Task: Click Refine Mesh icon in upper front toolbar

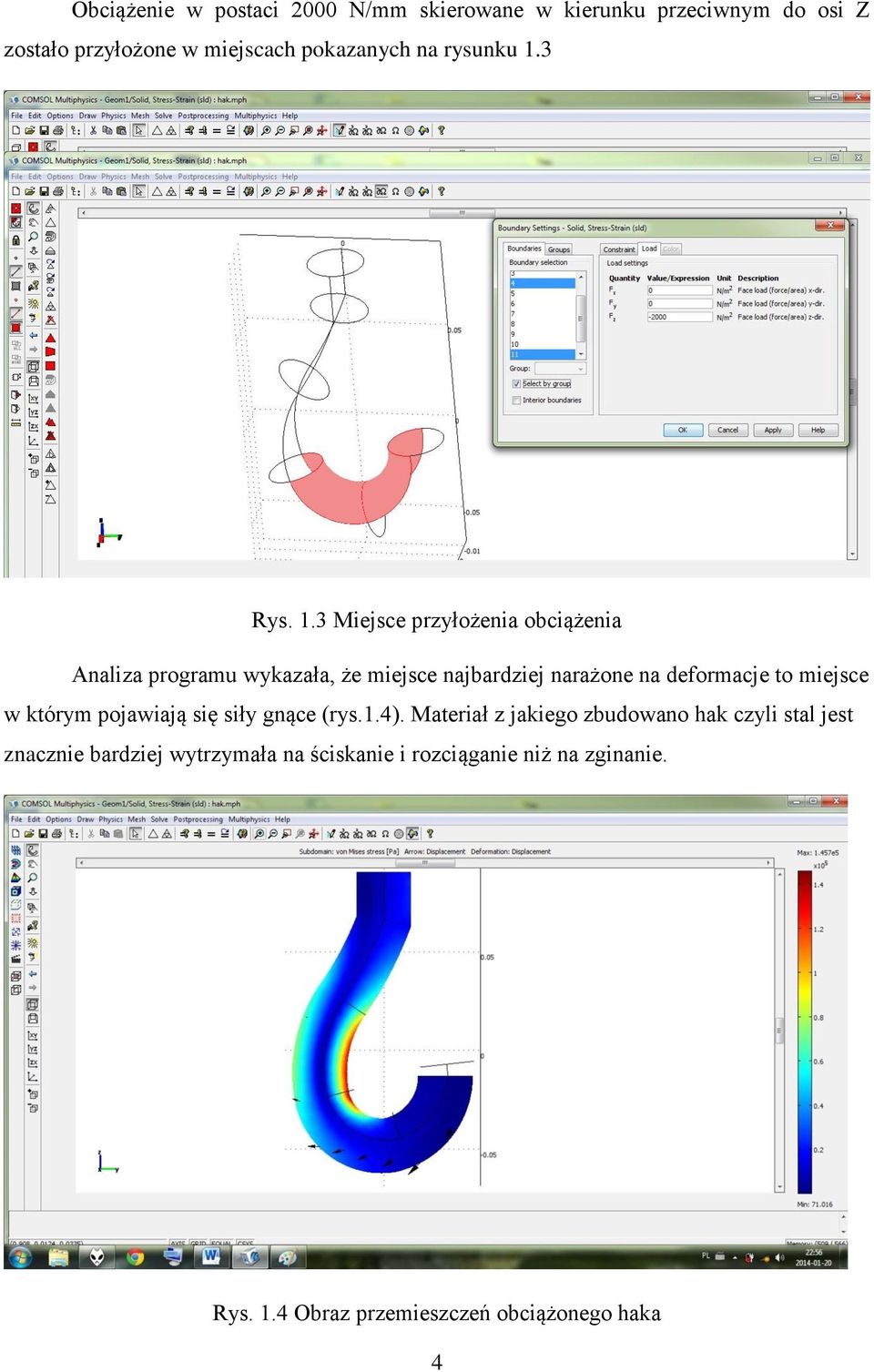Action: (170, 191)
